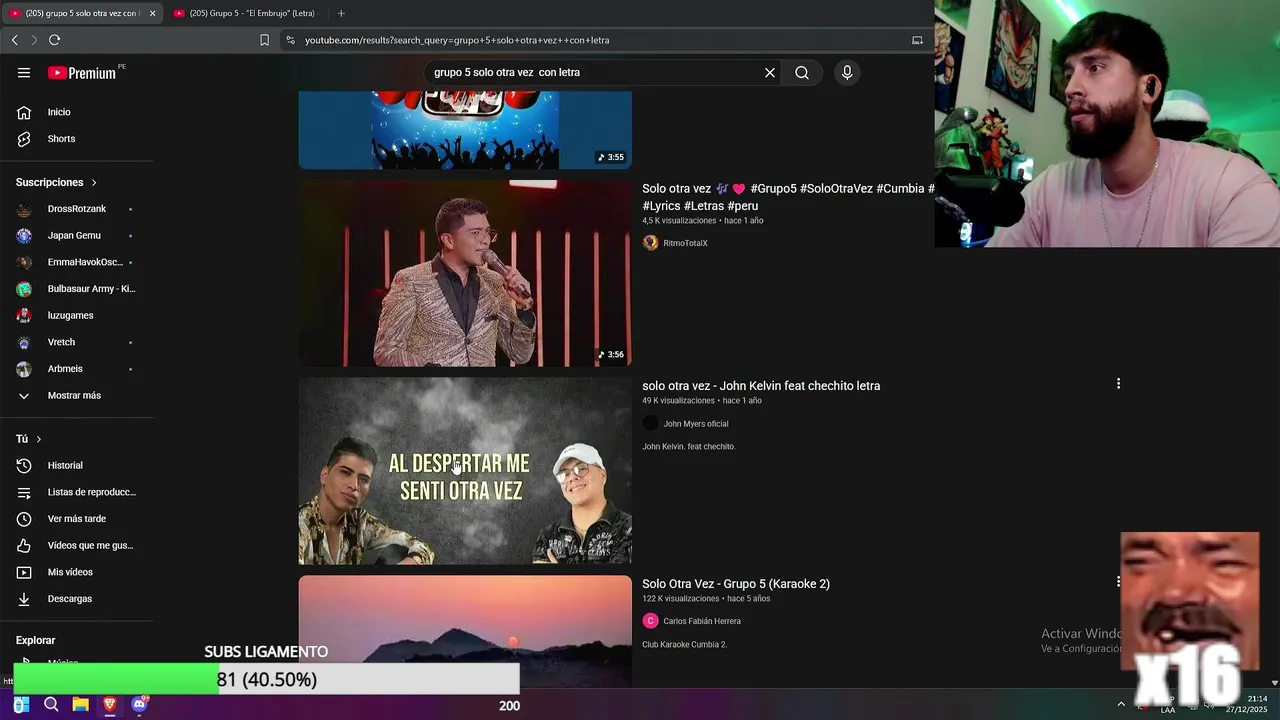
Task: Open more options for John Kelvin video
Action: coord(1118,384)
